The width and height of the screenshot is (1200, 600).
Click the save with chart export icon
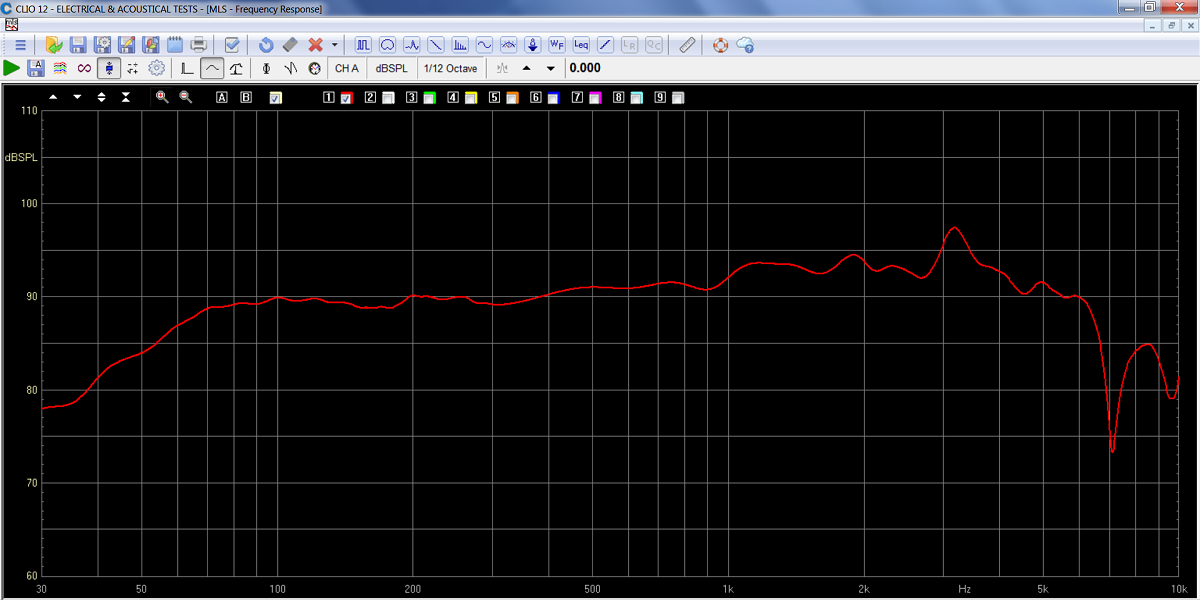(150, 45)
